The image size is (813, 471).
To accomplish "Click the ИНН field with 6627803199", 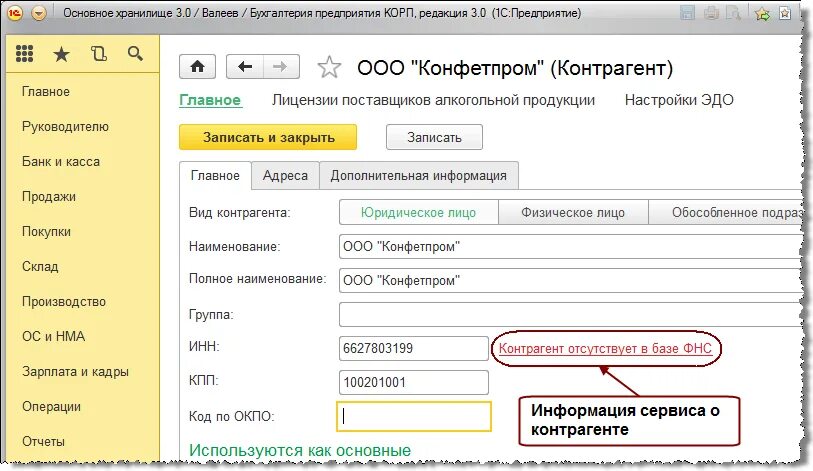I will [x=414, y=349].
